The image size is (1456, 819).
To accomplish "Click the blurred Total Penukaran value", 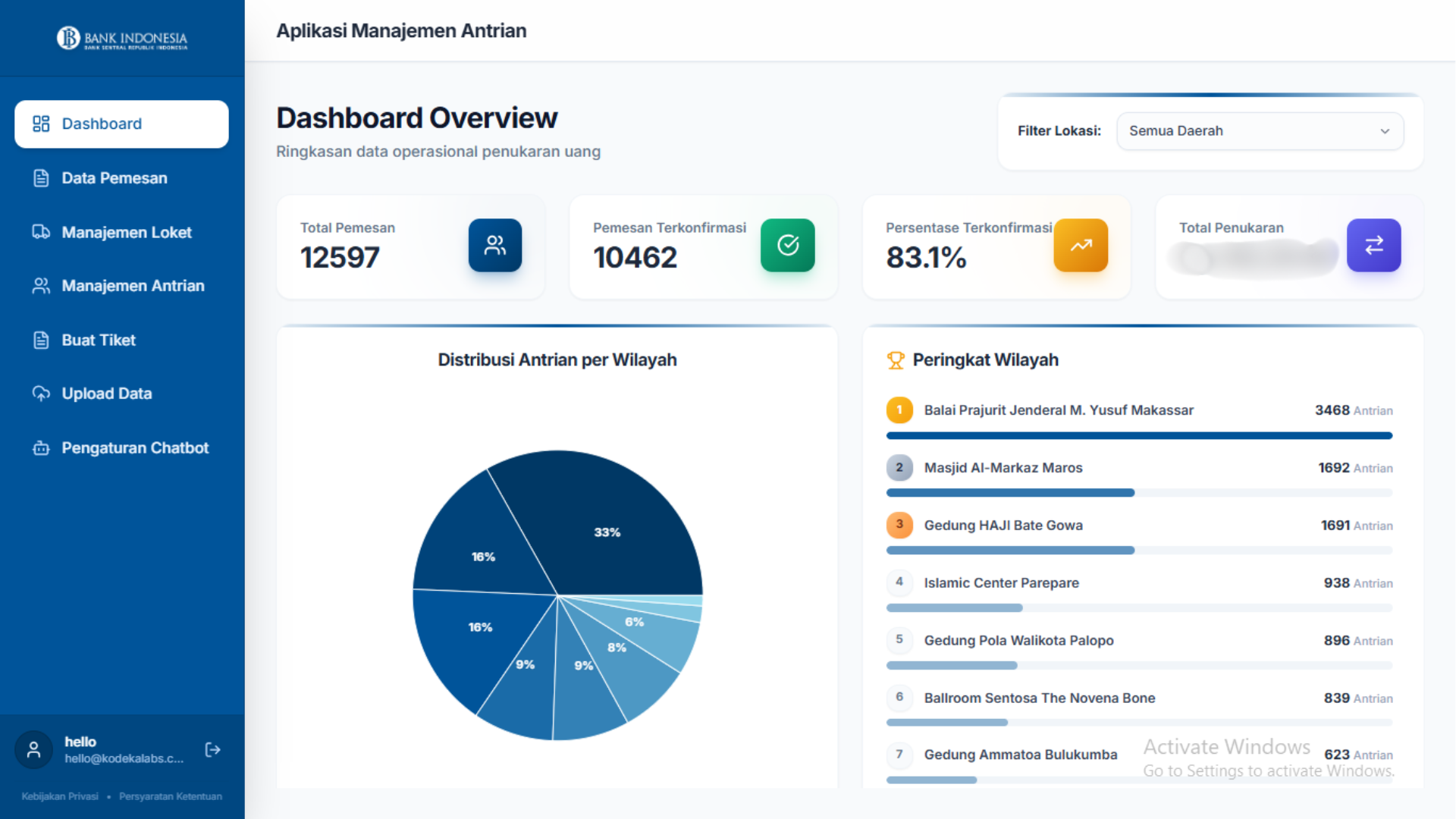I will 1253,259.
